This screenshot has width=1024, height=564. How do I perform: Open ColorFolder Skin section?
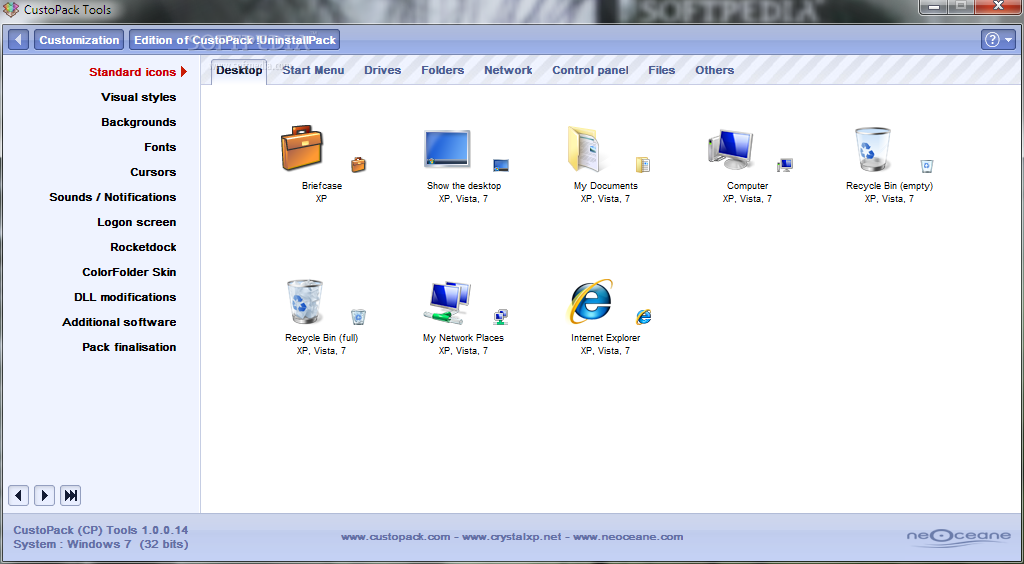pyautogui.click(x=129, y=272)
